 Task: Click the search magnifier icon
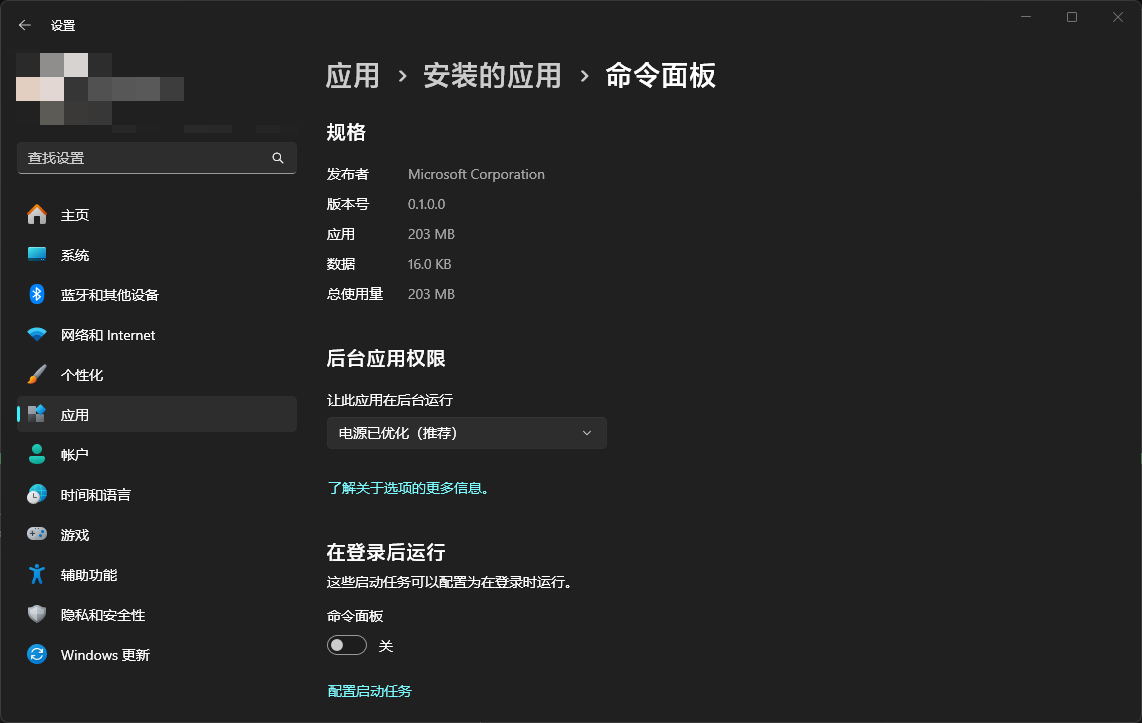coord(278,158)
